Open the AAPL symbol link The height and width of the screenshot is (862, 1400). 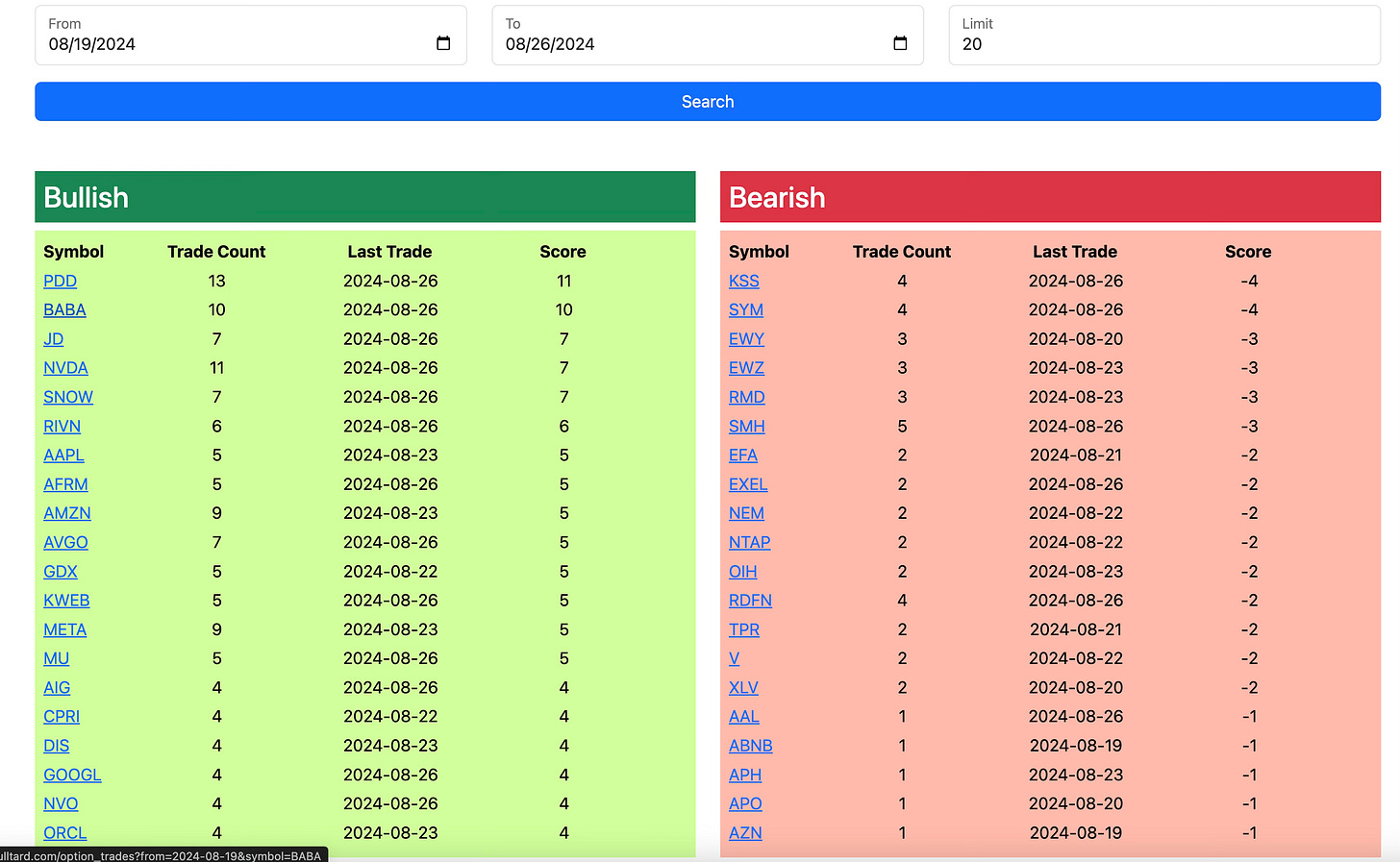pos(63,455)
